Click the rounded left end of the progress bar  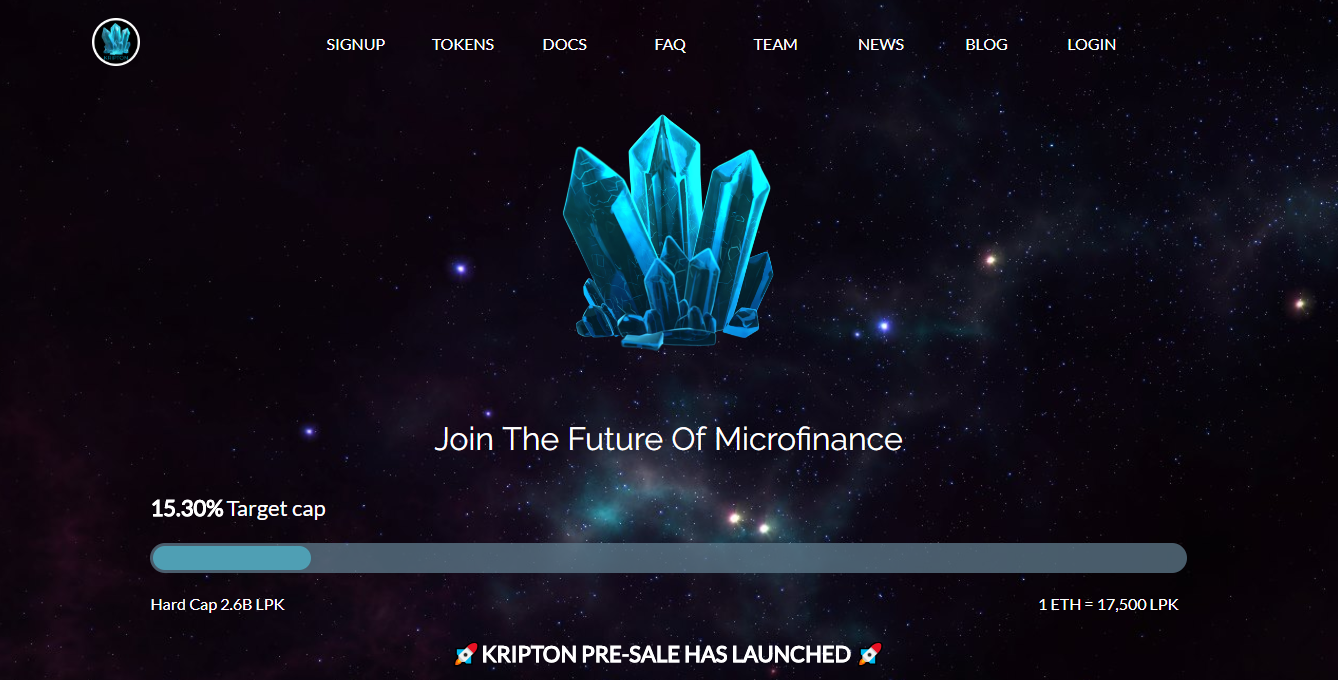click(160, 558)
